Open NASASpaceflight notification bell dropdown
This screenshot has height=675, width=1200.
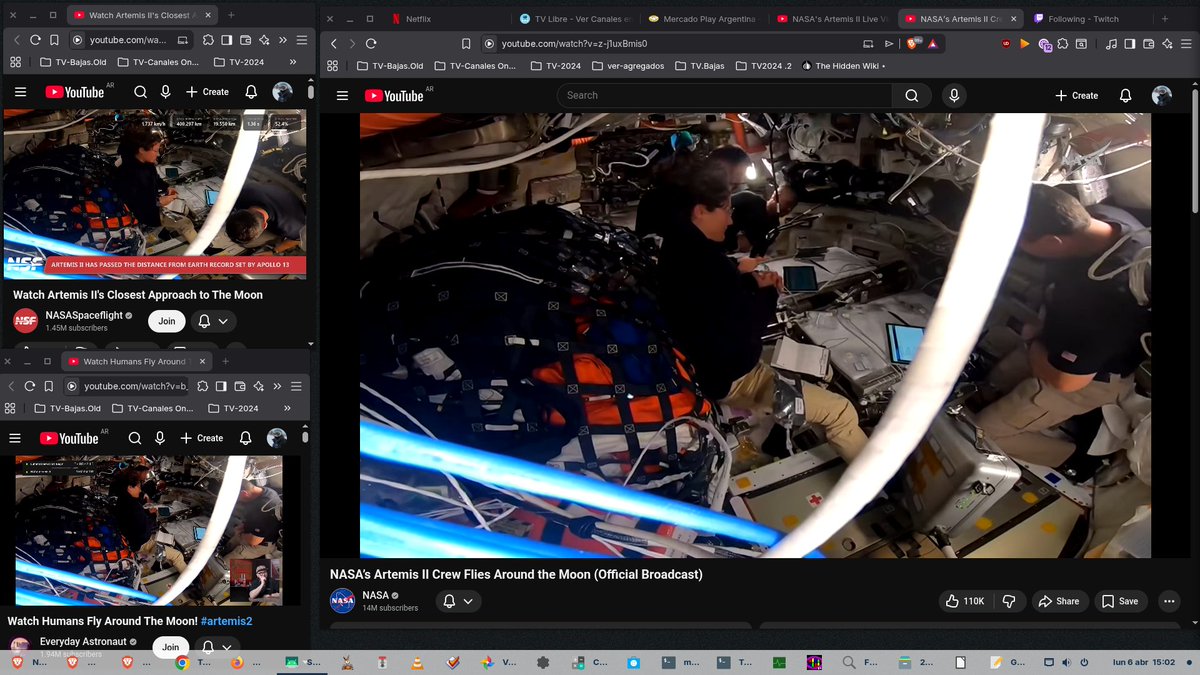click(x=213, y=321)
